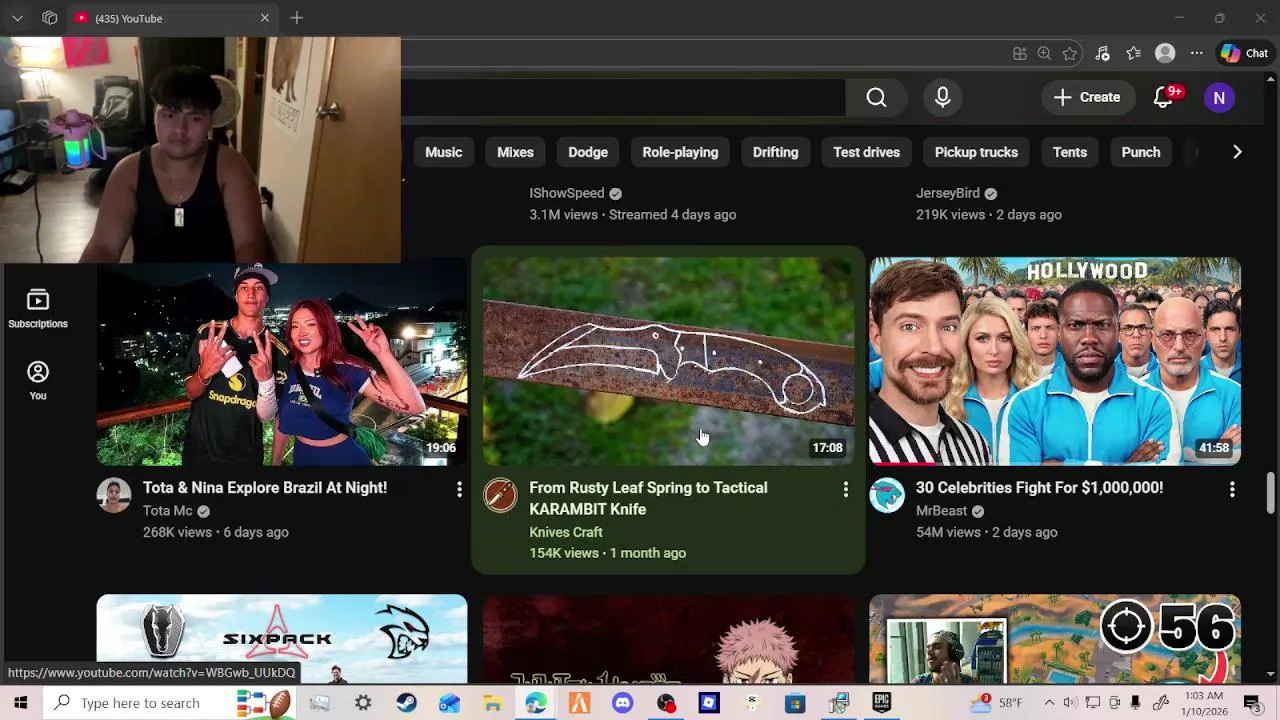Show hidden system tray icons
Image resolution: width=1280 pixels, height=720 pixels.
click(x=1049, y=703)
